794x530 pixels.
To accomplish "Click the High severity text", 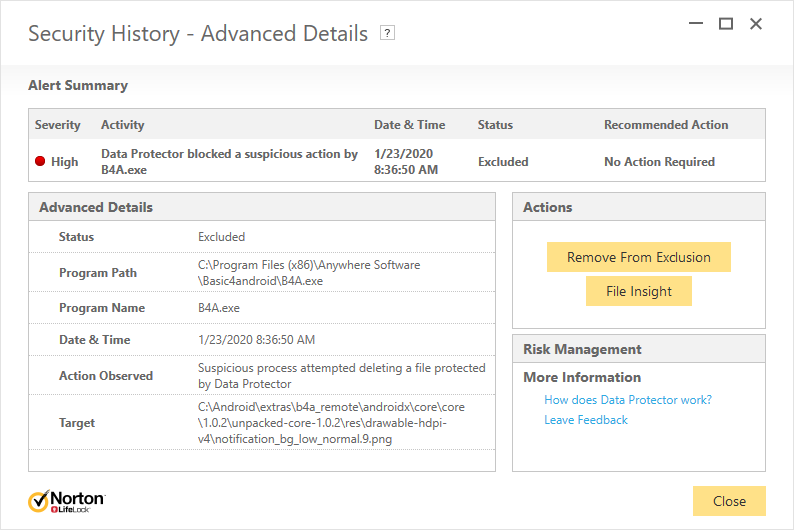I will coord(64,162).
